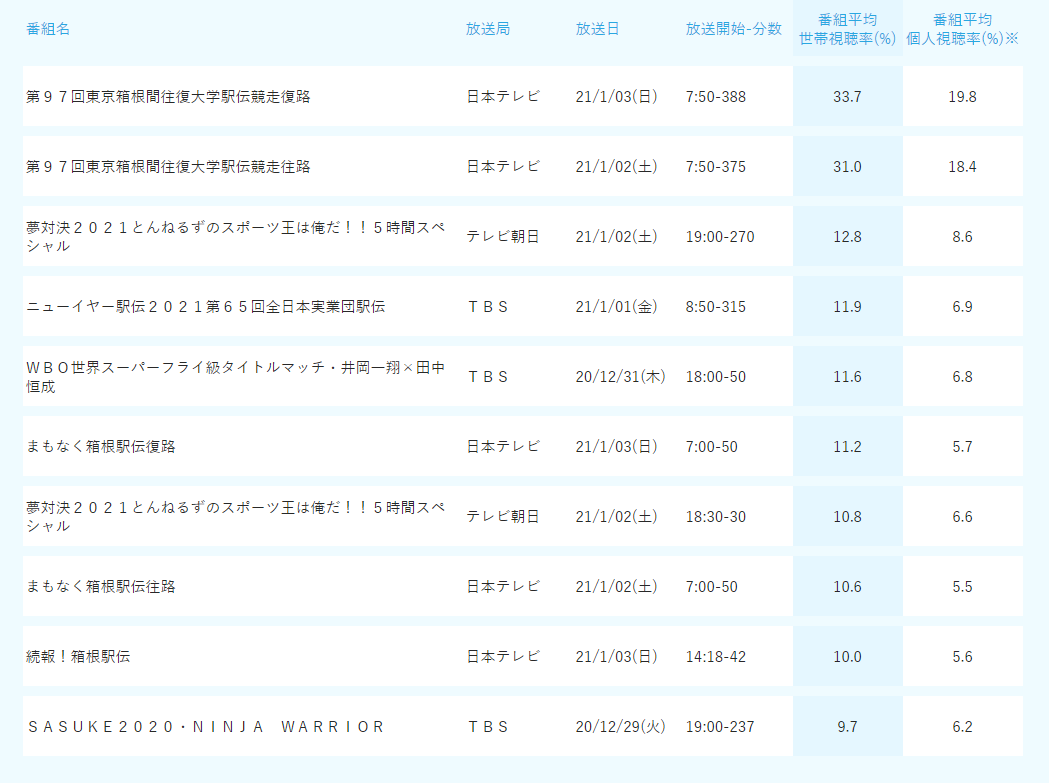Click household rating 10.8
The height and width of the screenshot is (783, 1049).
(847, 517)
